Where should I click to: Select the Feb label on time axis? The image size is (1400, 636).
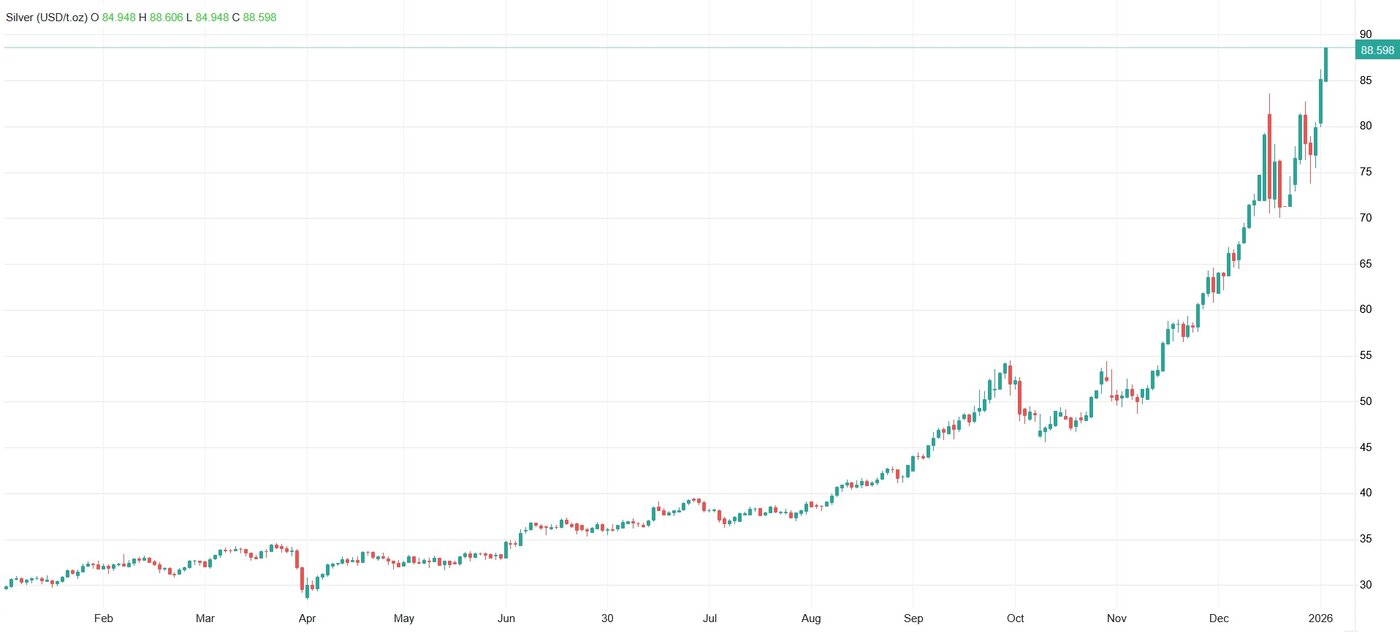[103, 618]
